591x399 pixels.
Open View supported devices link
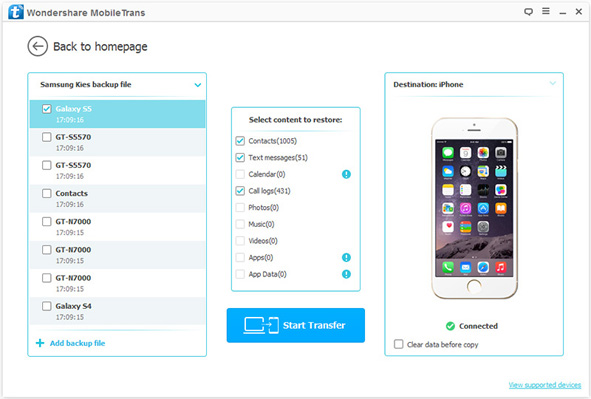[x=545, y=385]
